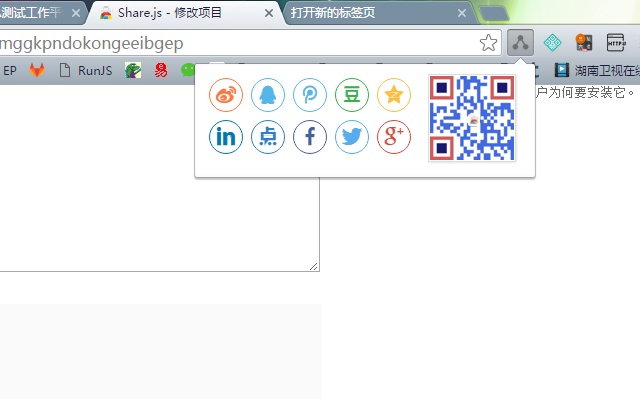Share to Facebook via the f icon
This screenshot has width=640, height=400.
(310, 137)
